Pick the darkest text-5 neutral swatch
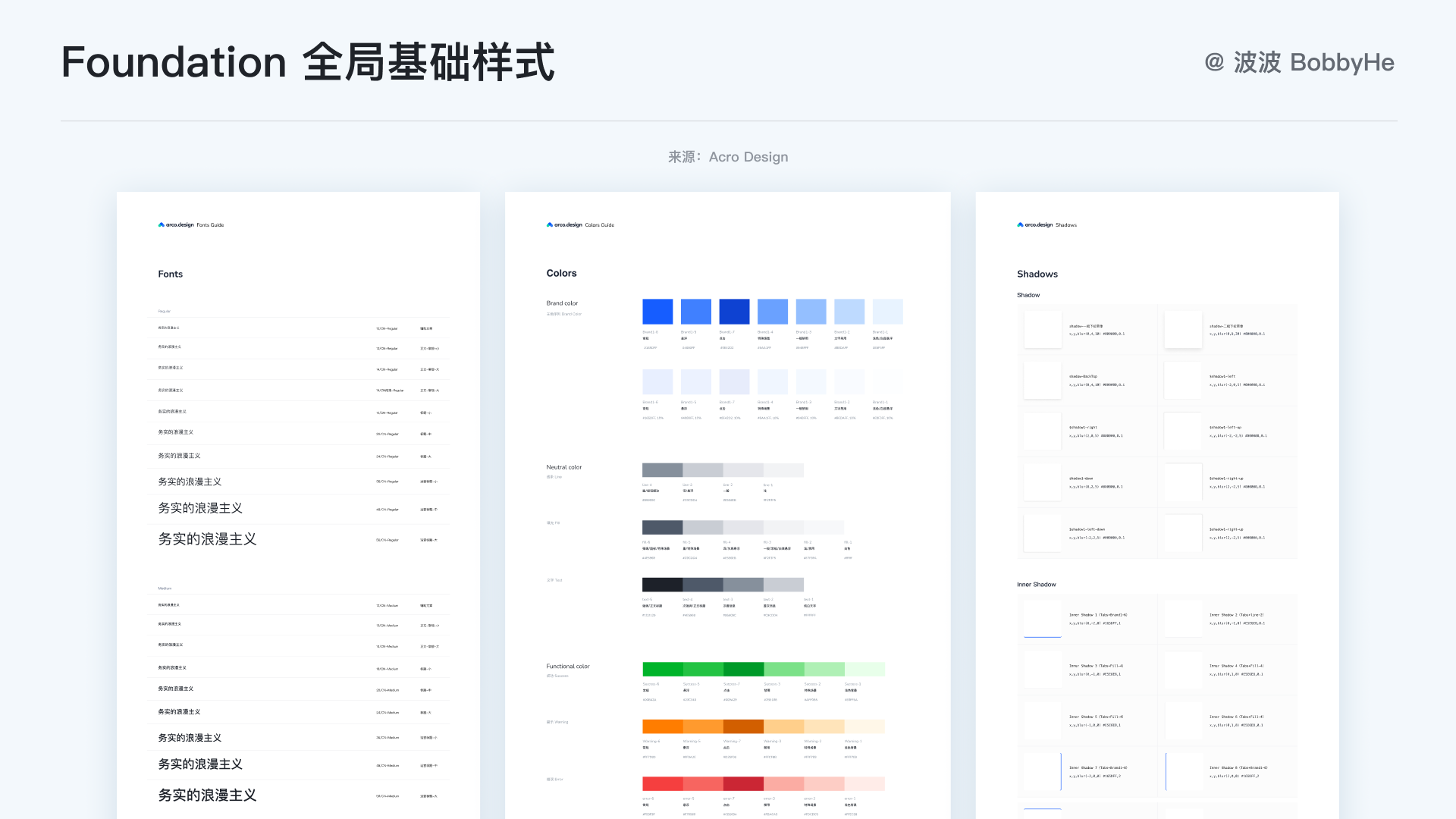Screen dimensions: 1456x819 coord(662,585)
